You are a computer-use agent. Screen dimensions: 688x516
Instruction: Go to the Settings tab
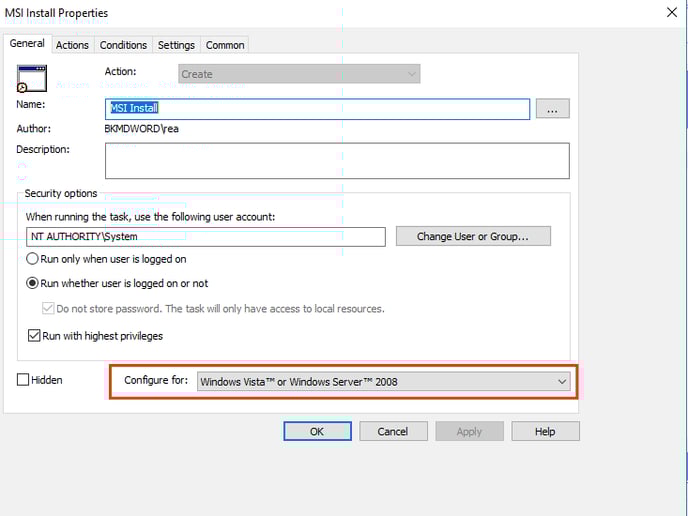pos(176,45)
